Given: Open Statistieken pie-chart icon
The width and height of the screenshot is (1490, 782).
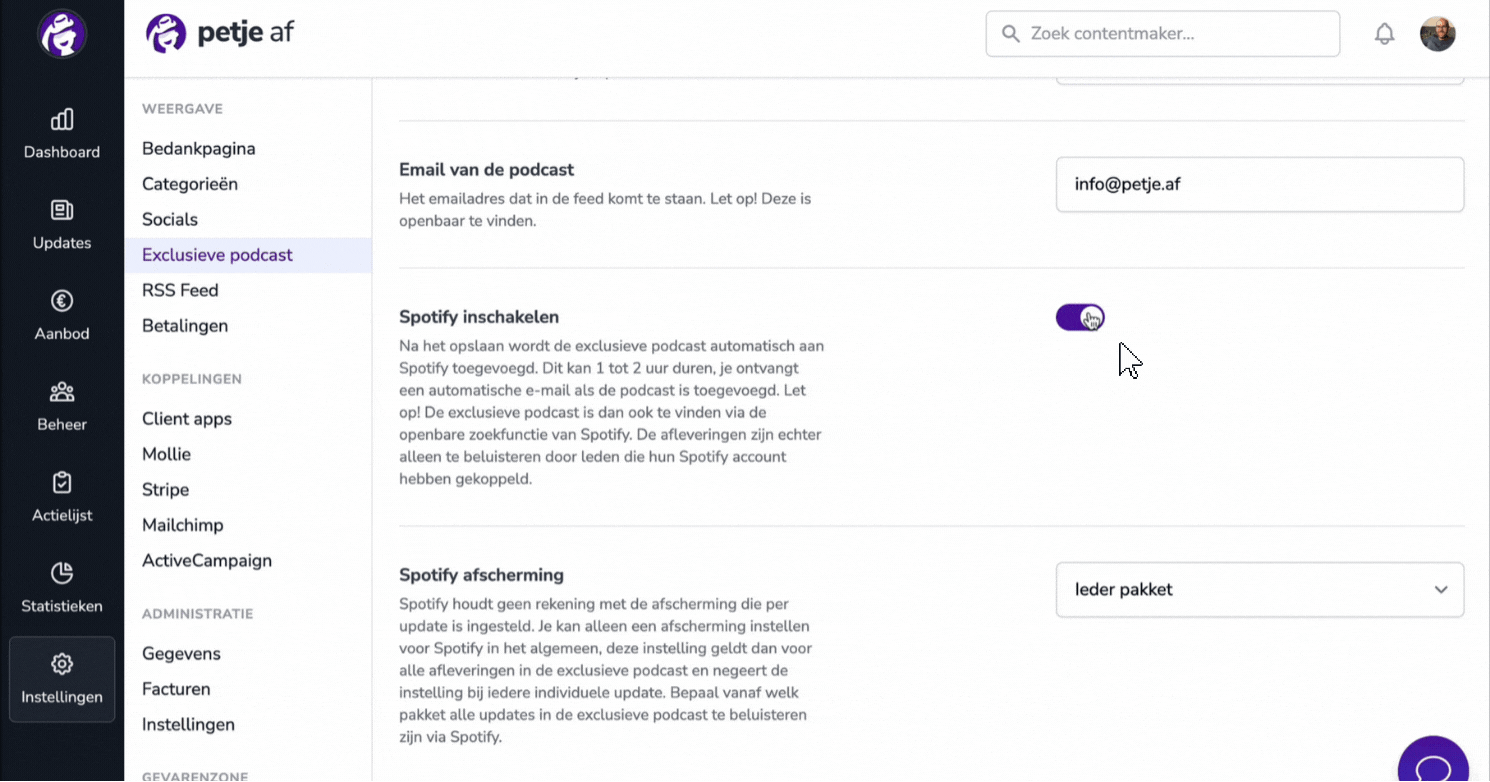Looking at the screenshot, I should [x=62, y=573].
